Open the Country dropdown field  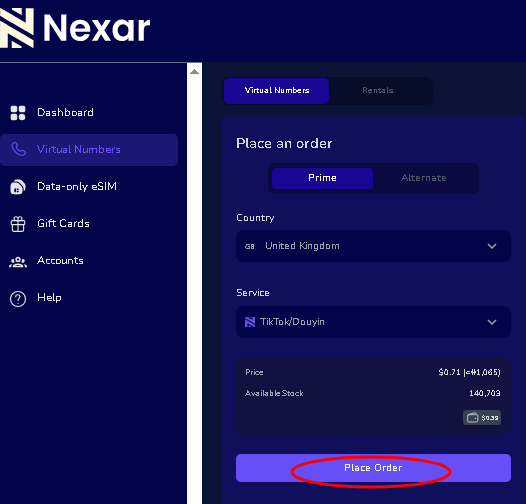click(x=373, y=246)
